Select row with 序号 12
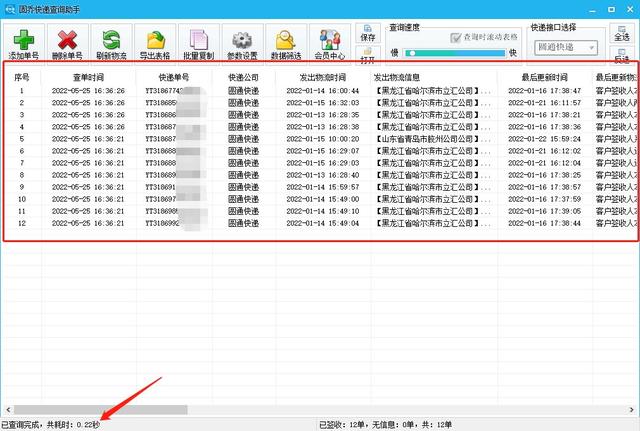The height and width of the screenshot is (431, 640). click(320, 223)
